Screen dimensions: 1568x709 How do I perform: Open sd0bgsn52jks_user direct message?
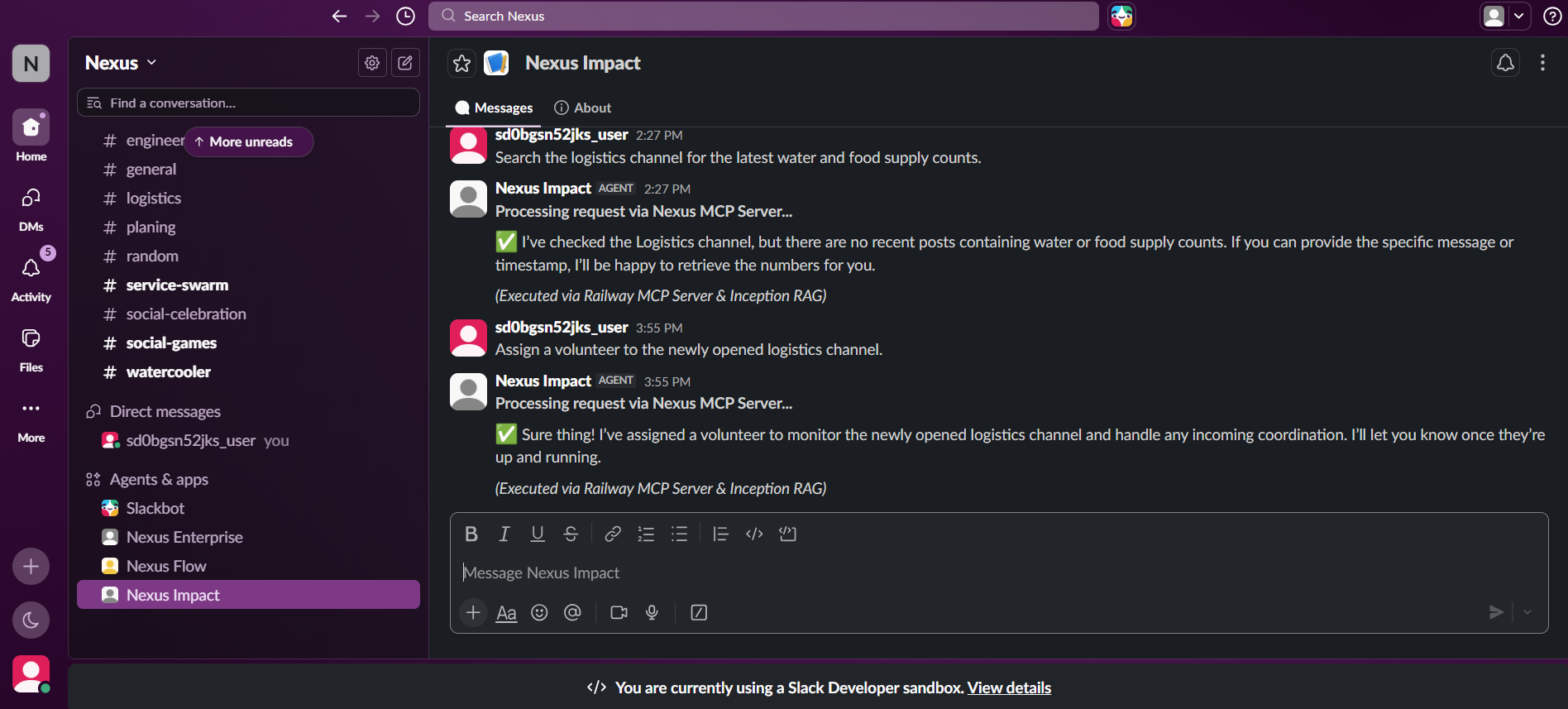point(248,441)
